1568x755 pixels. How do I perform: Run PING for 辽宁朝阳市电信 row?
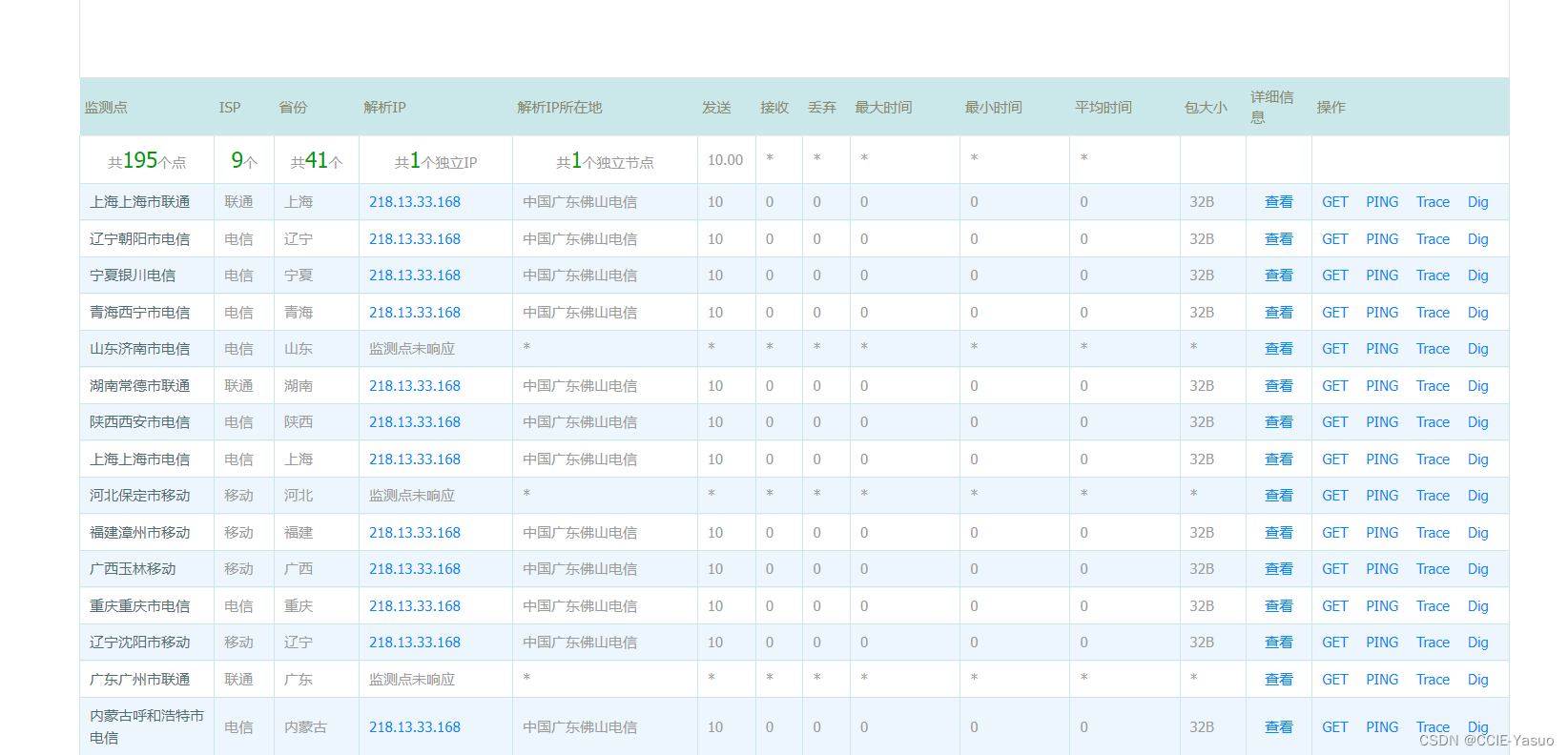(1382, 239)
